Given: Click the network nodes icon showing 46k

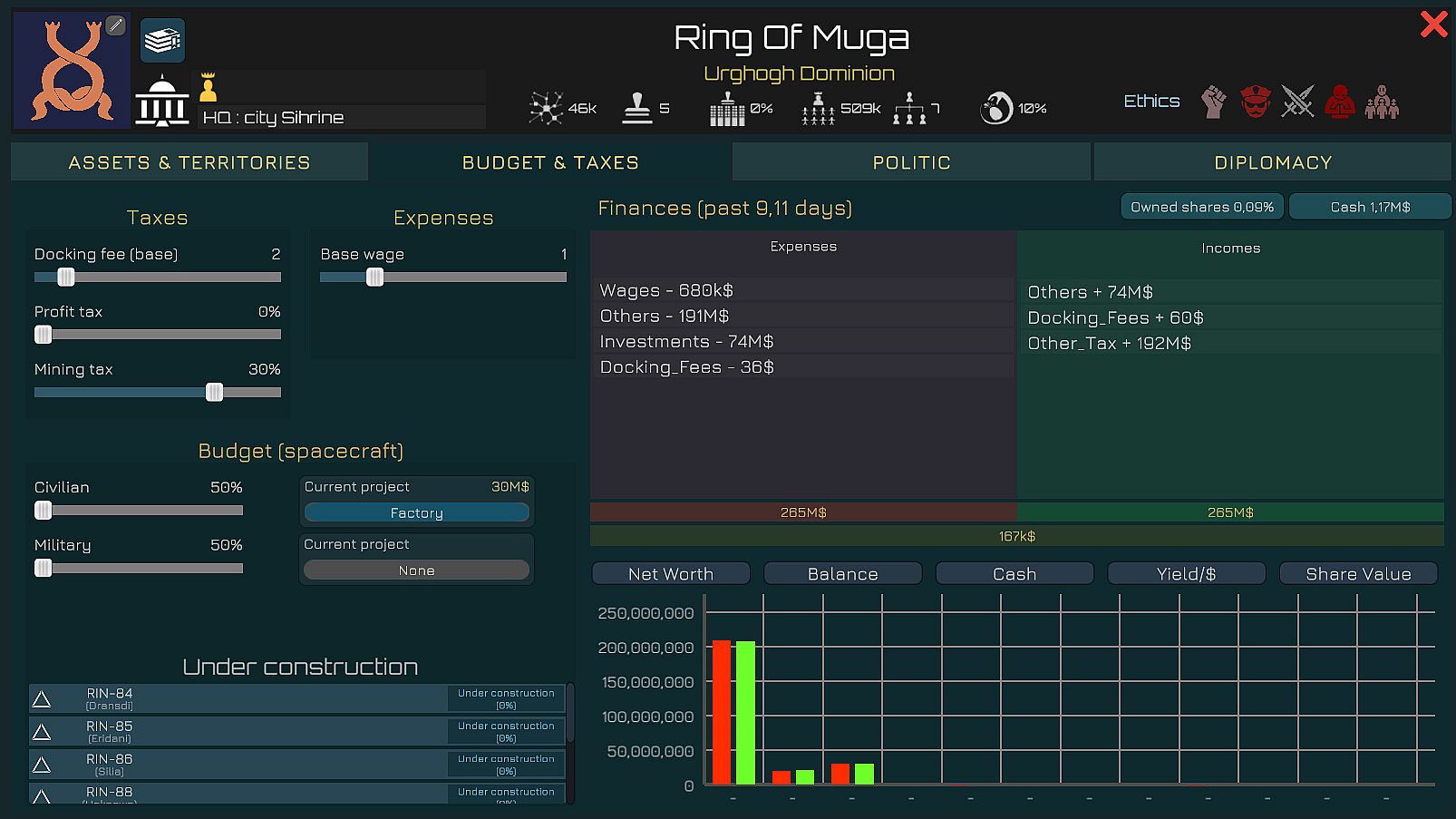Looking at the screenshot, I should coord(546,108).
